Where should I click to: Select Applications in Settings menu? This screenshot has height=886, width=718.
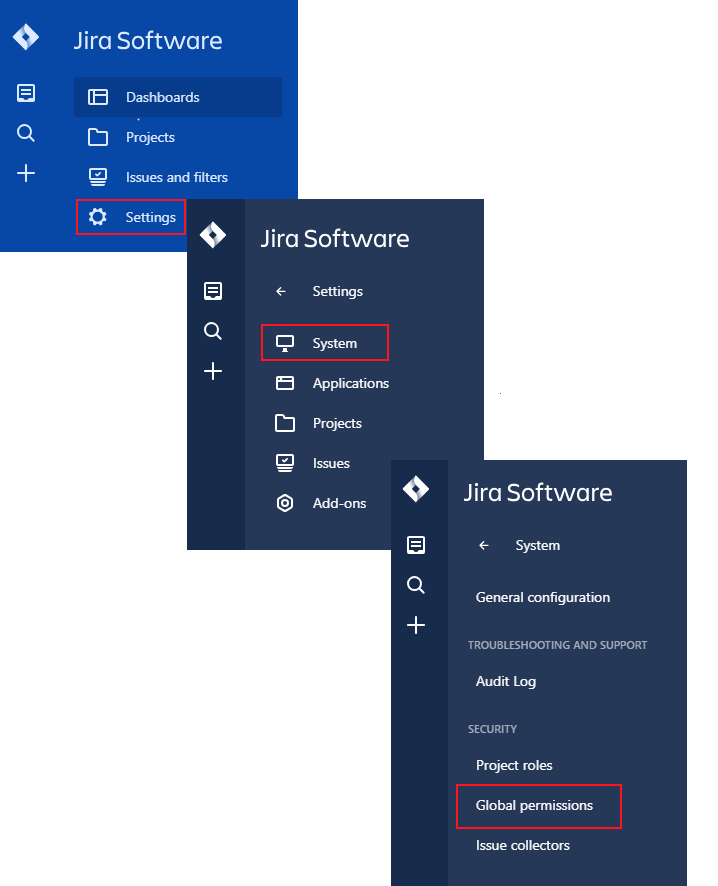point(351,383)
